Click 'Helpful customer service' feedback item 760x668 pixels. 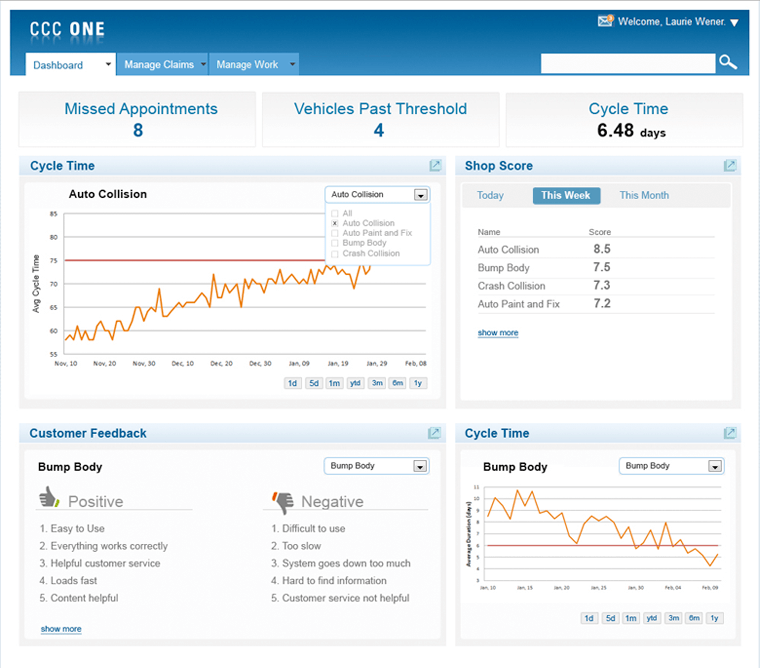click(x=100, y=563)
